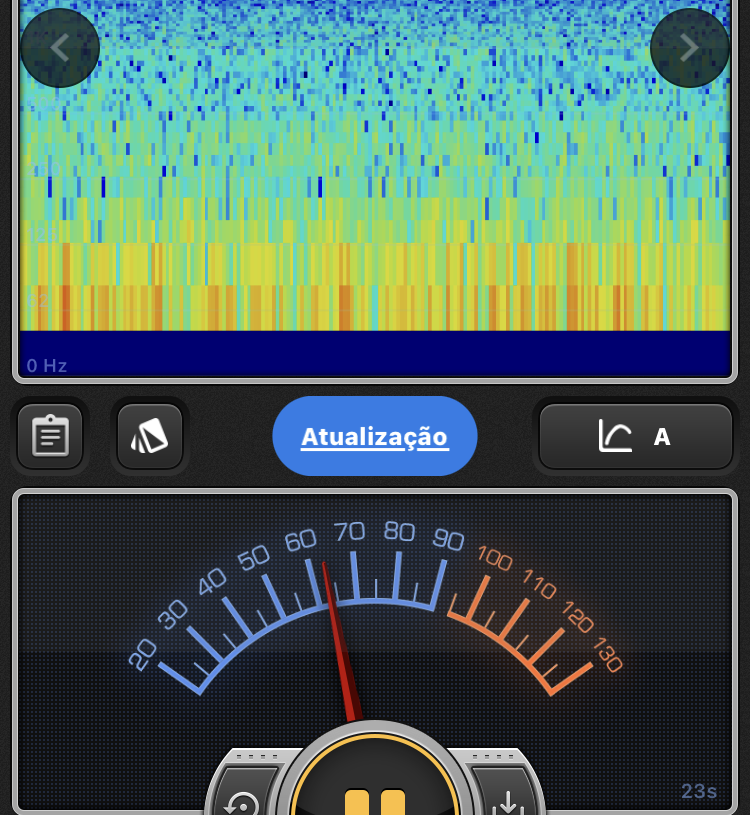Tap the 0 Hz axis label
The width and height of the screenshot is (750, 815).
[x=47, y=366]
